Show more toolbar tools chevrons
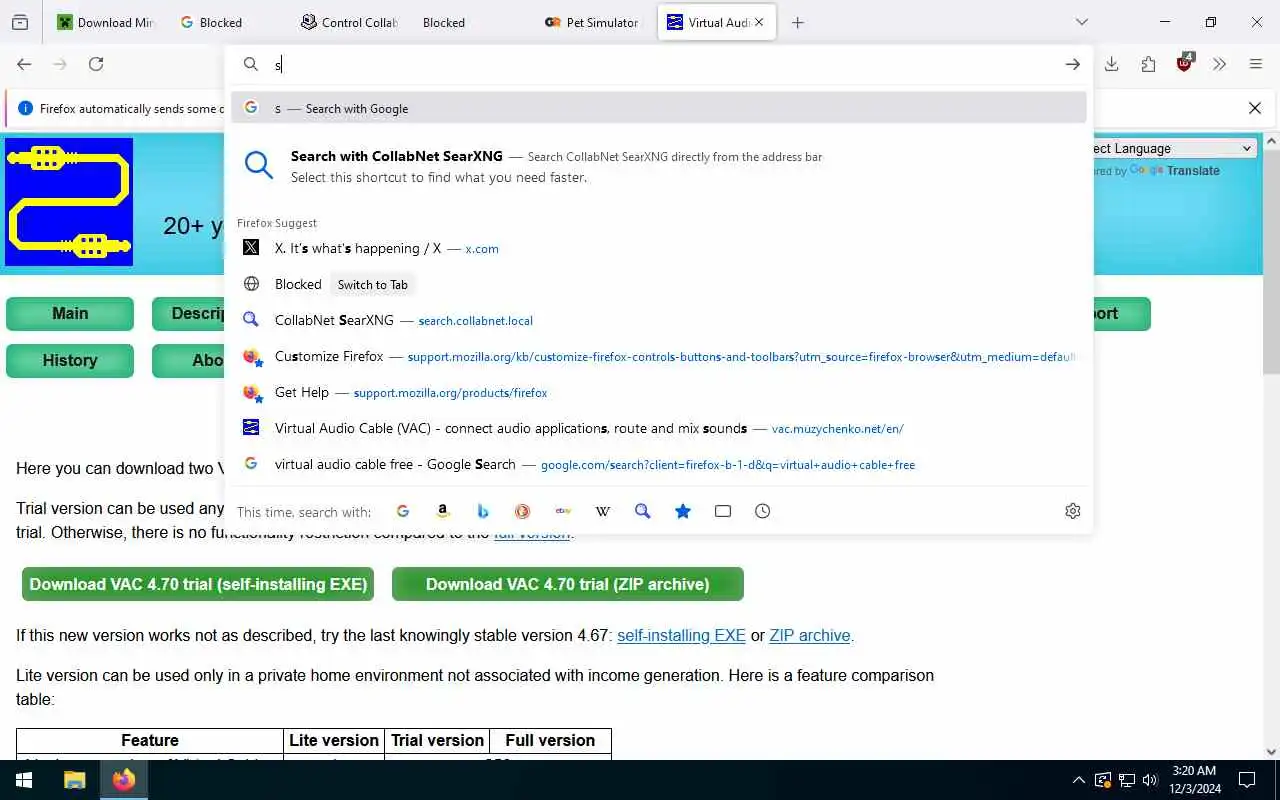Screen dimensions: 1280x800 coord(1219,64)
